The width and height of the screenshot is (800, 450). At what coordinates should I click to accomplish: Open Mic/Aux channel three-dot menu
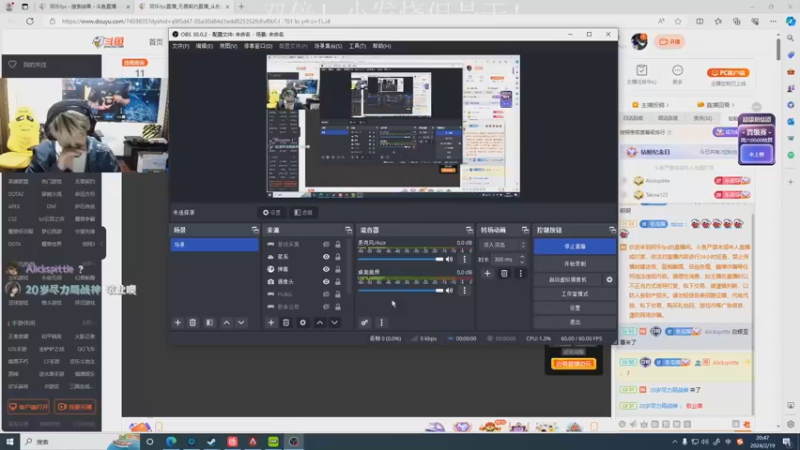[464, 259]
